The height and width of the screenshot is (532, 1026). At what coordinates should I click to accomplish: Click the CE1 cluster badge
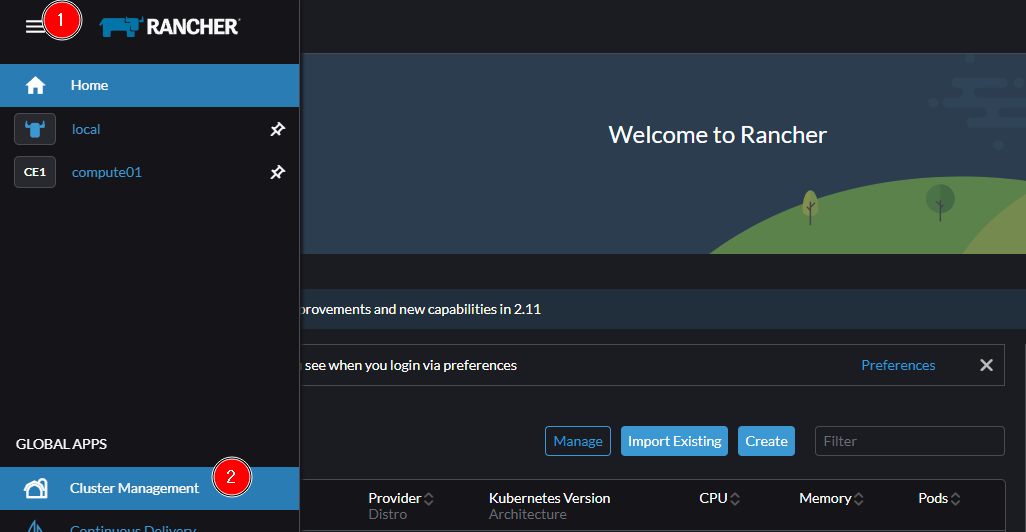(35, 172)
